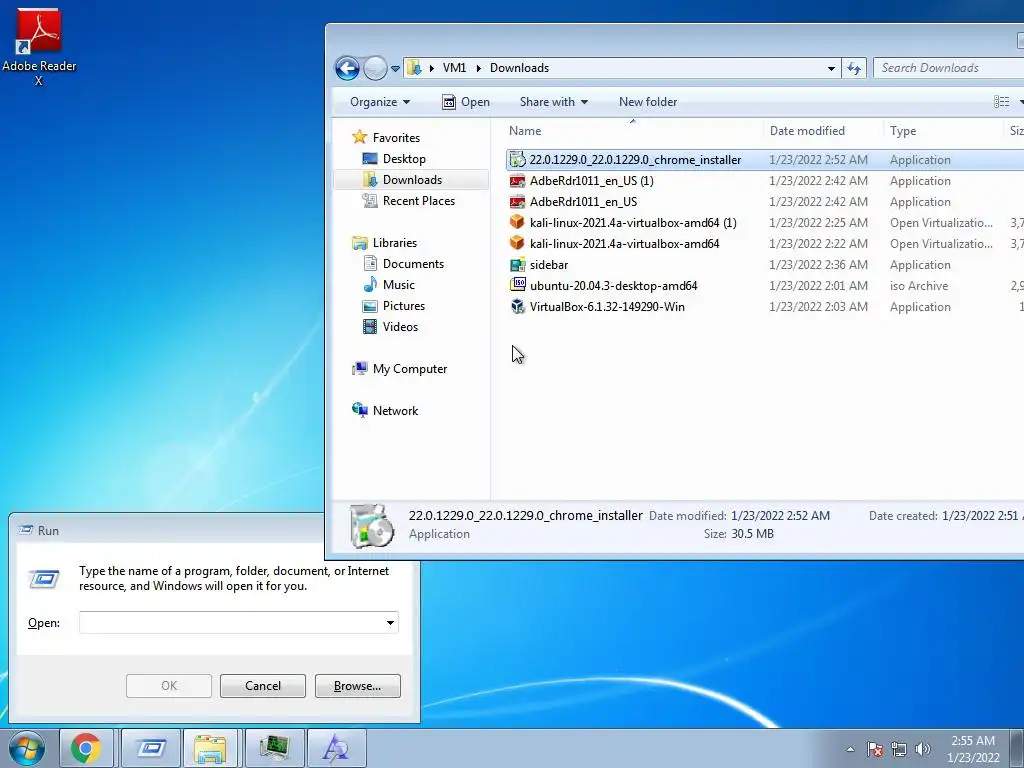Image resolution: width=1024 pixels, height=768 pixels.
Task: Select My Computer in the navigation pane
Action: coord(409,369)
